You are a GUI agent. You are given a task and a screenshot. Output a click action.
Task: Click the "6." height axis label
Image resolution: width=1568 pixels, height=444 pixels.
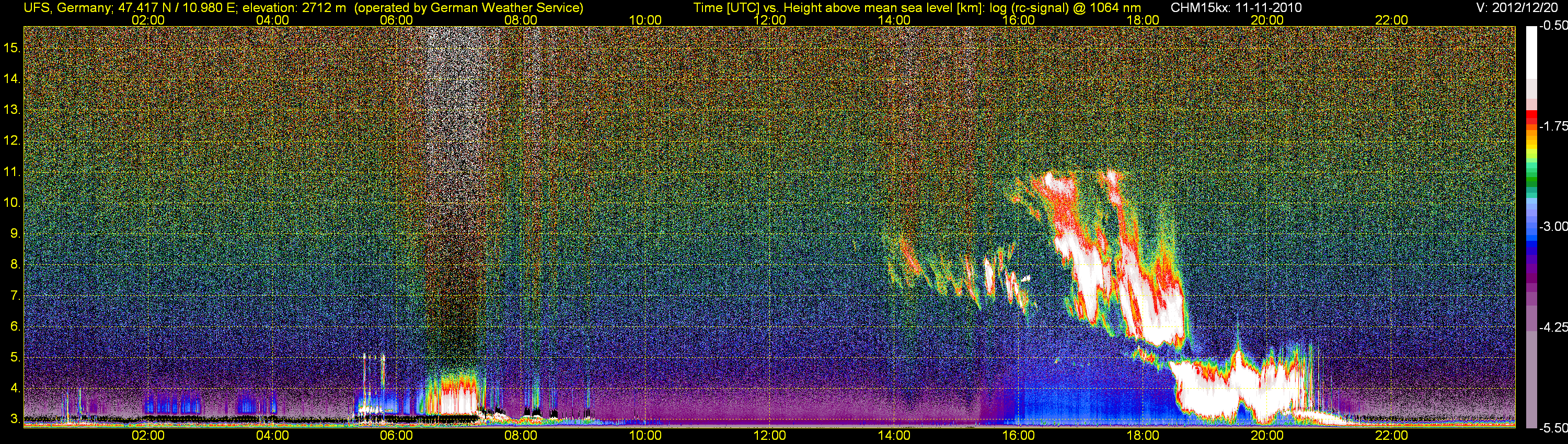16,326
